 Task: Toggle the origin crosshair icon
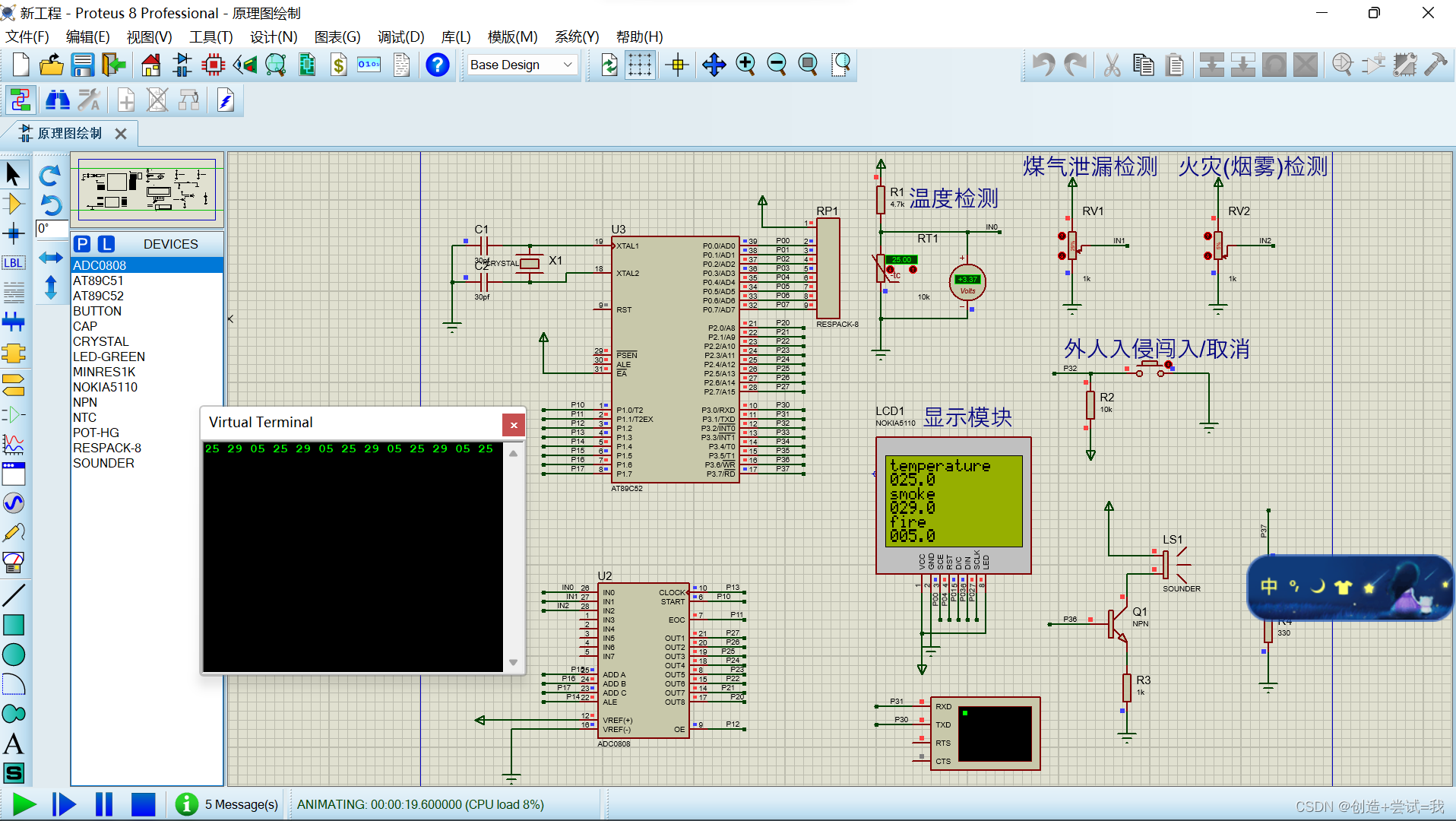pos(676,65)
